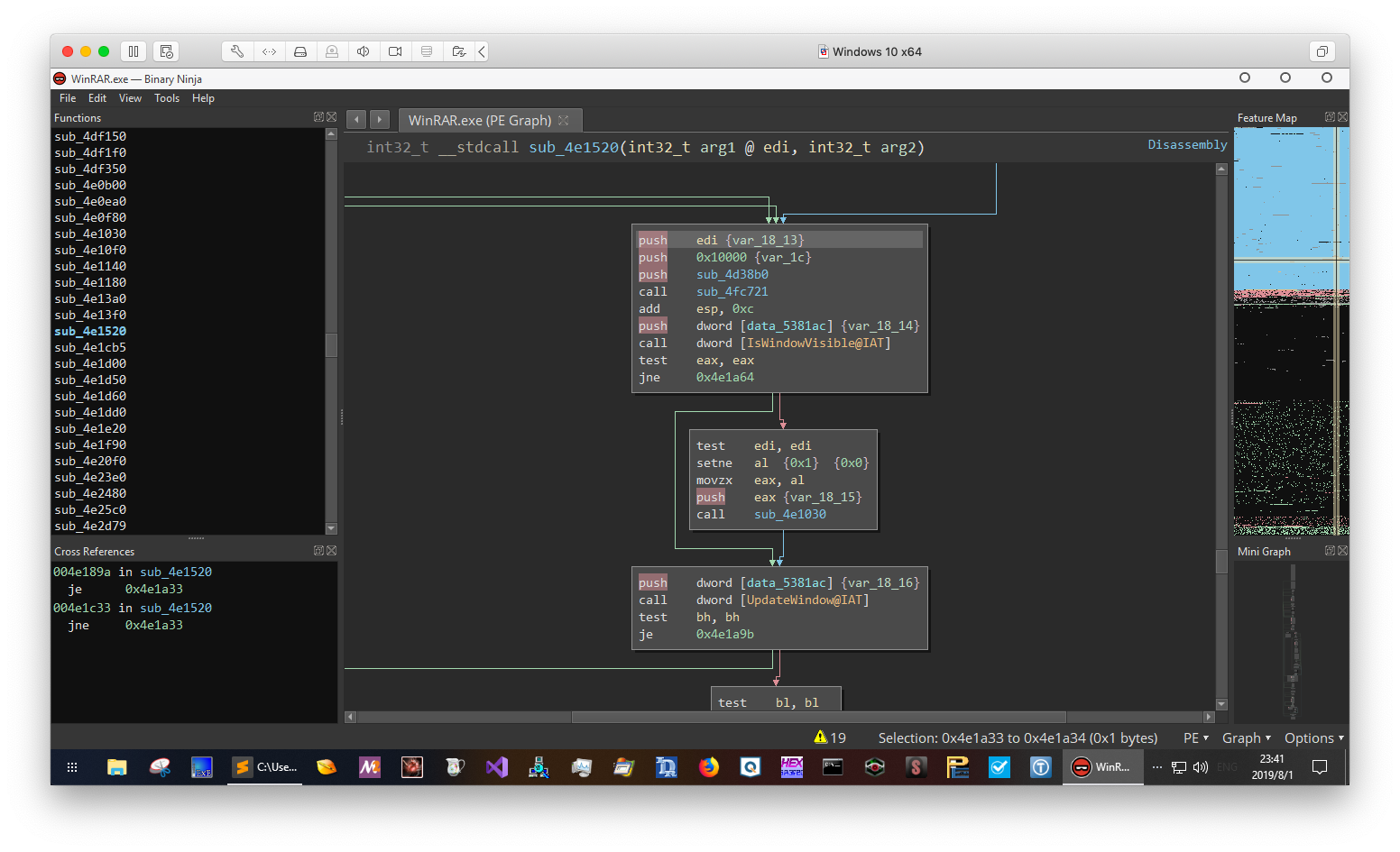Click UpdateWindow@IAT import reference
1400x852 pixels.
pos(805,600)
